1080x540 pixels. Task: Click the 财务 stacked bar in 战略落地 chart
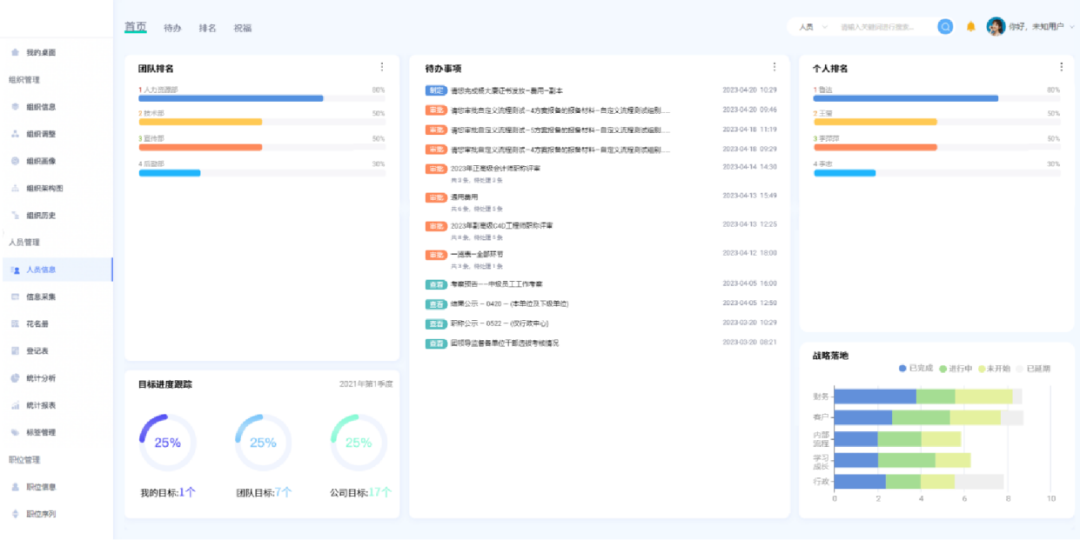point(928,396)
